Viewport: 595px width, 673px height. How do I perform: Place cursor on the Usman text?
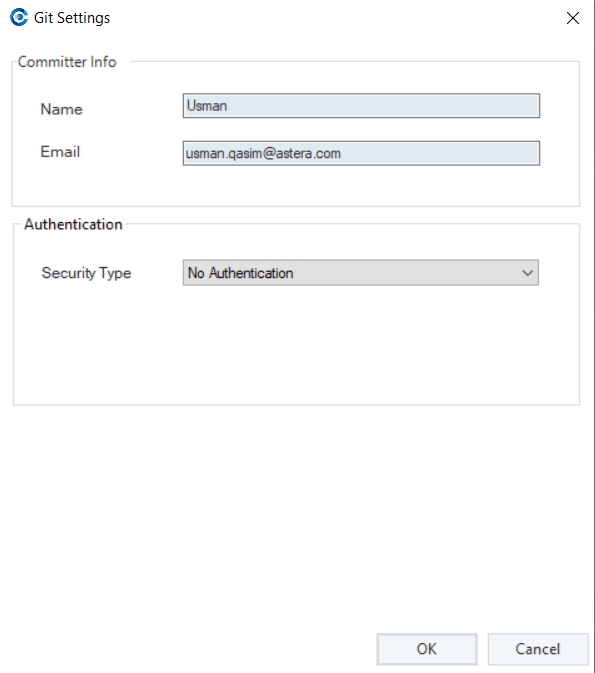tap(207, 106)
